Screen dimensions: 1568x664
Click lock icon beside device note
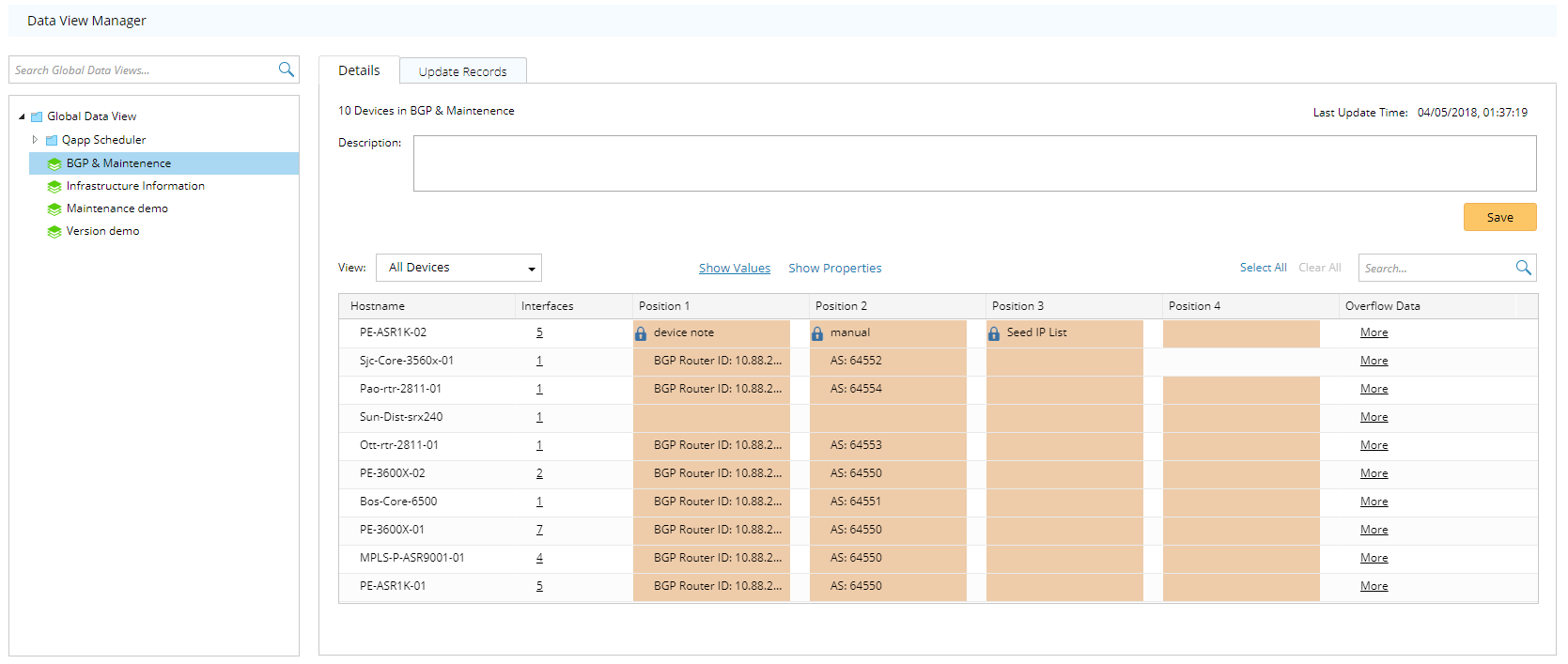[x=641, y=333]
